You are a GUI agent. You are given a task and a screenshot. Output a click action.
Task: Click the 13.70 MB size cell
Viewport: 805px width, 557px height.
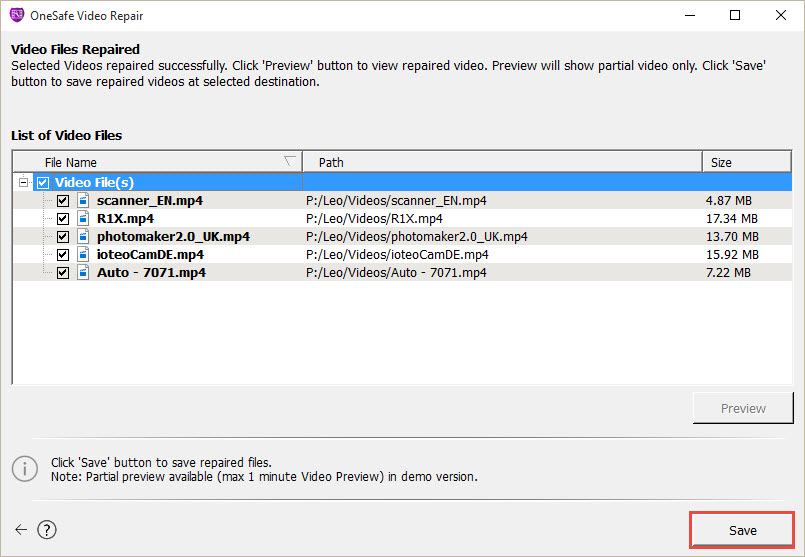(x=732, y=236)
